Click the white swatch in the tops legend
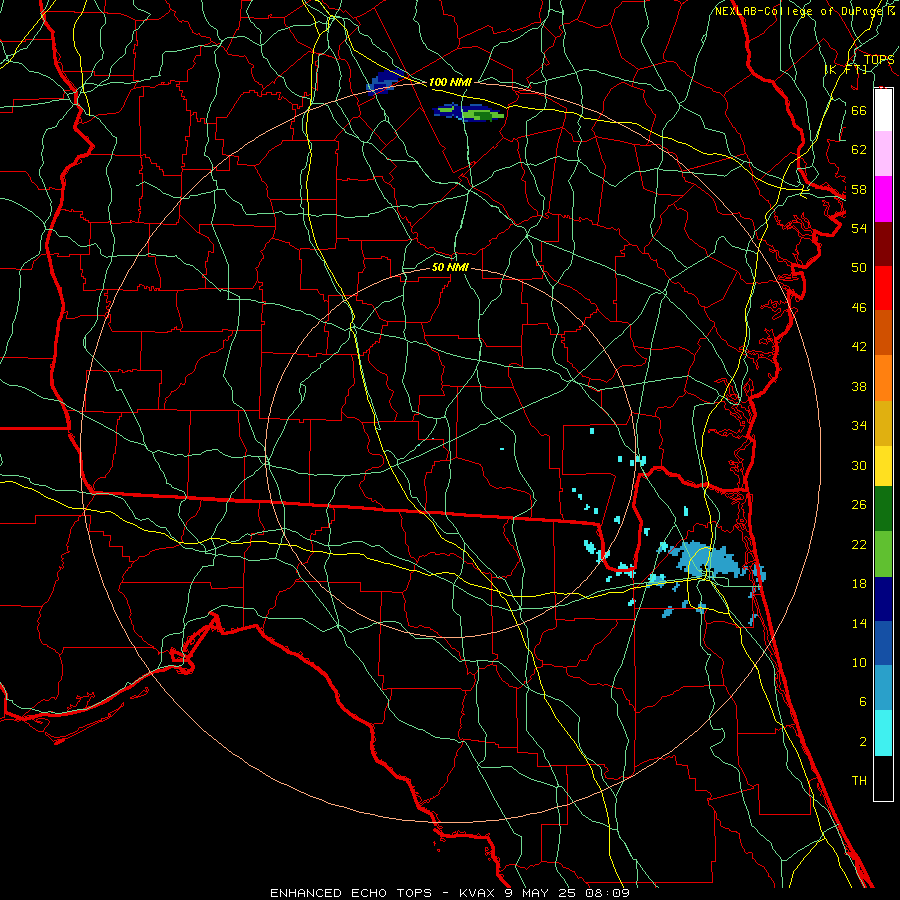900x900 pixels. pos(883,110)
